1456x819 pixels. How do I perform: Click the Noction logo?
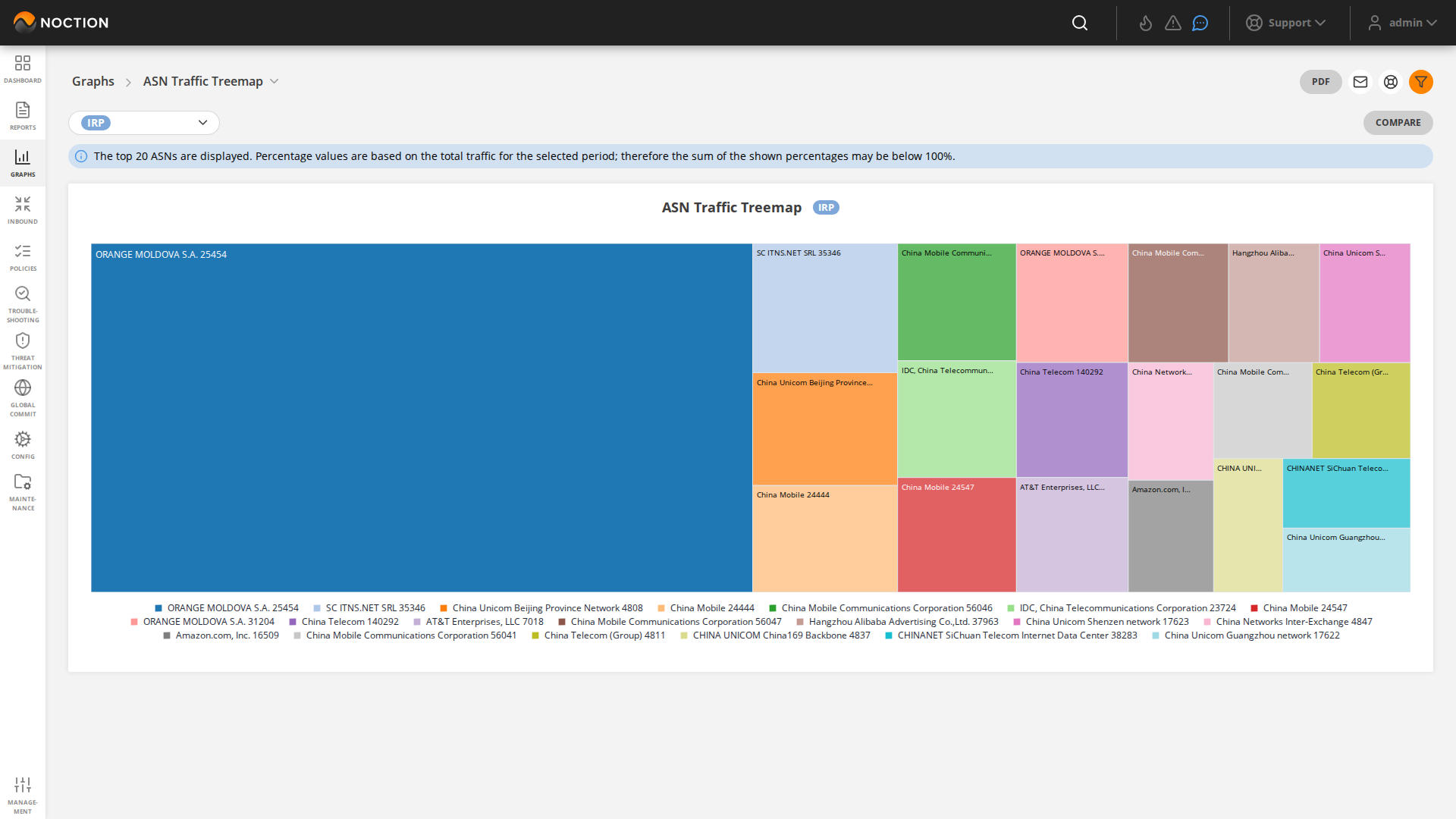point(61,23)
